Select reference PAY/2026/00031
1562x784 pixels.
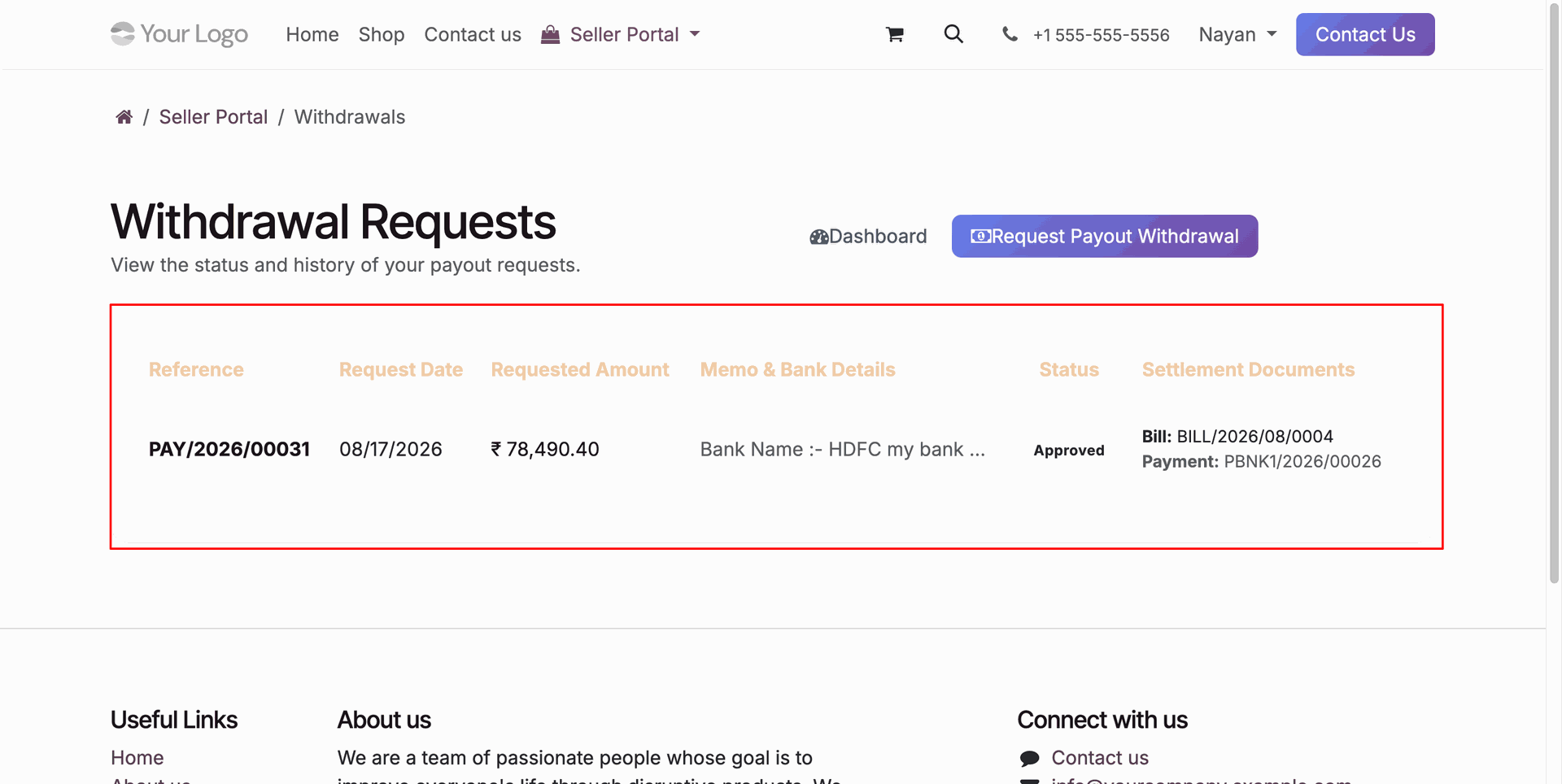pyautogui.click(x=229, y=449)
